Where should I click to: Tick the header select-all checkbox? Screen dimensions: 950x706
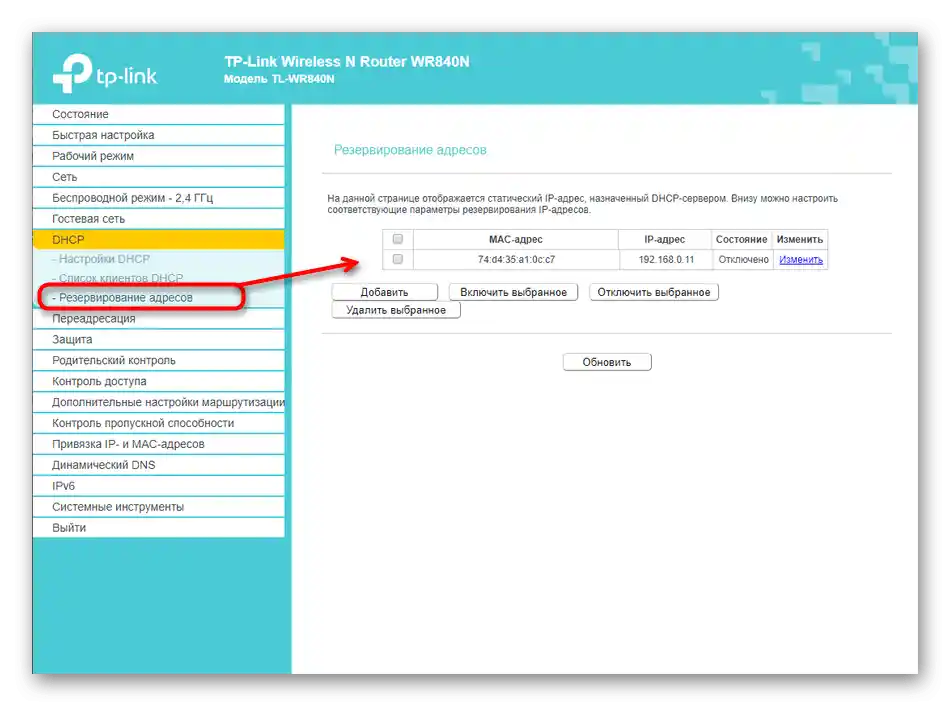(397, 239)
